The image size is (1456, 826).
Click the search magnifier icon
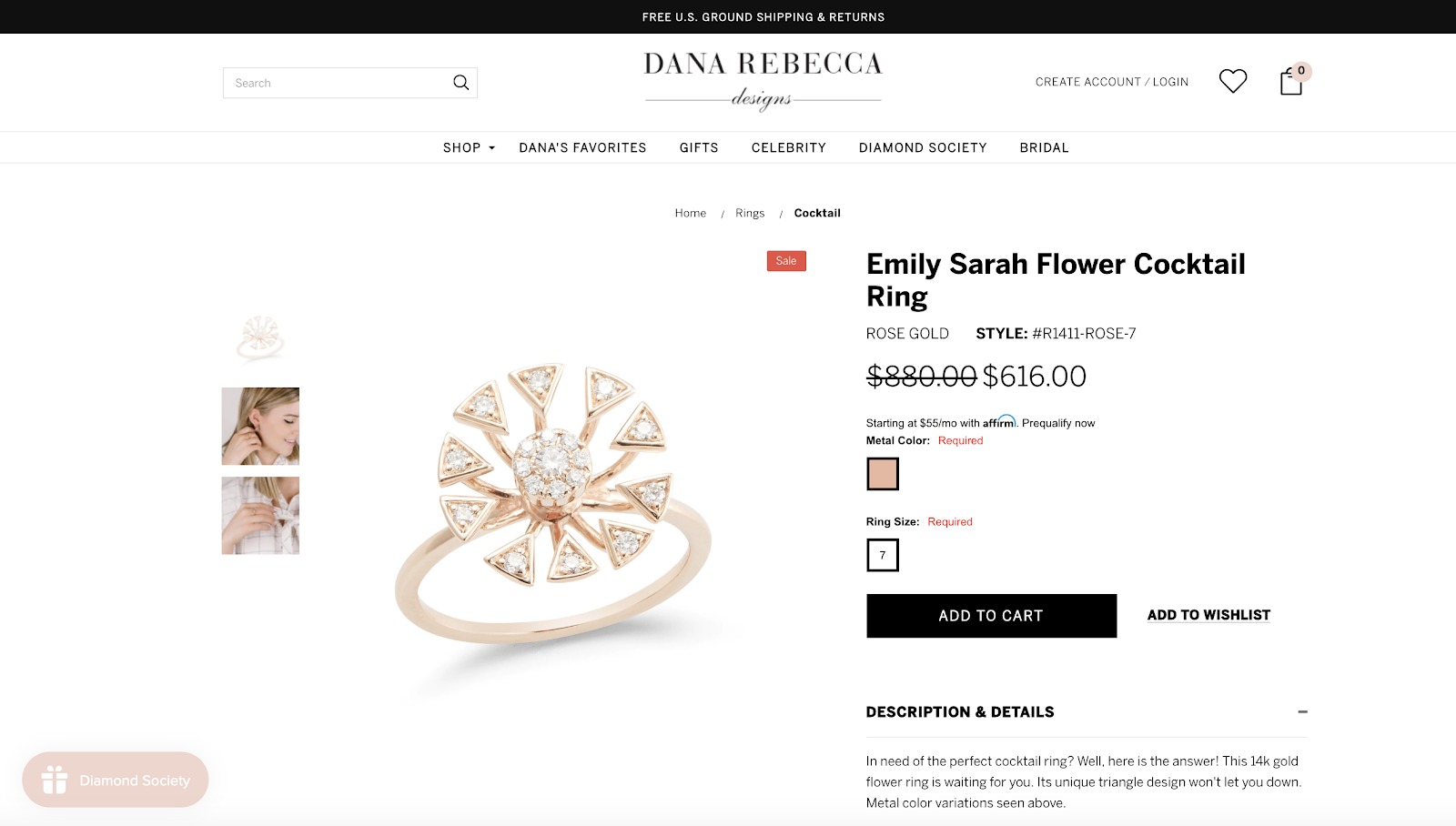click(461, 83)
